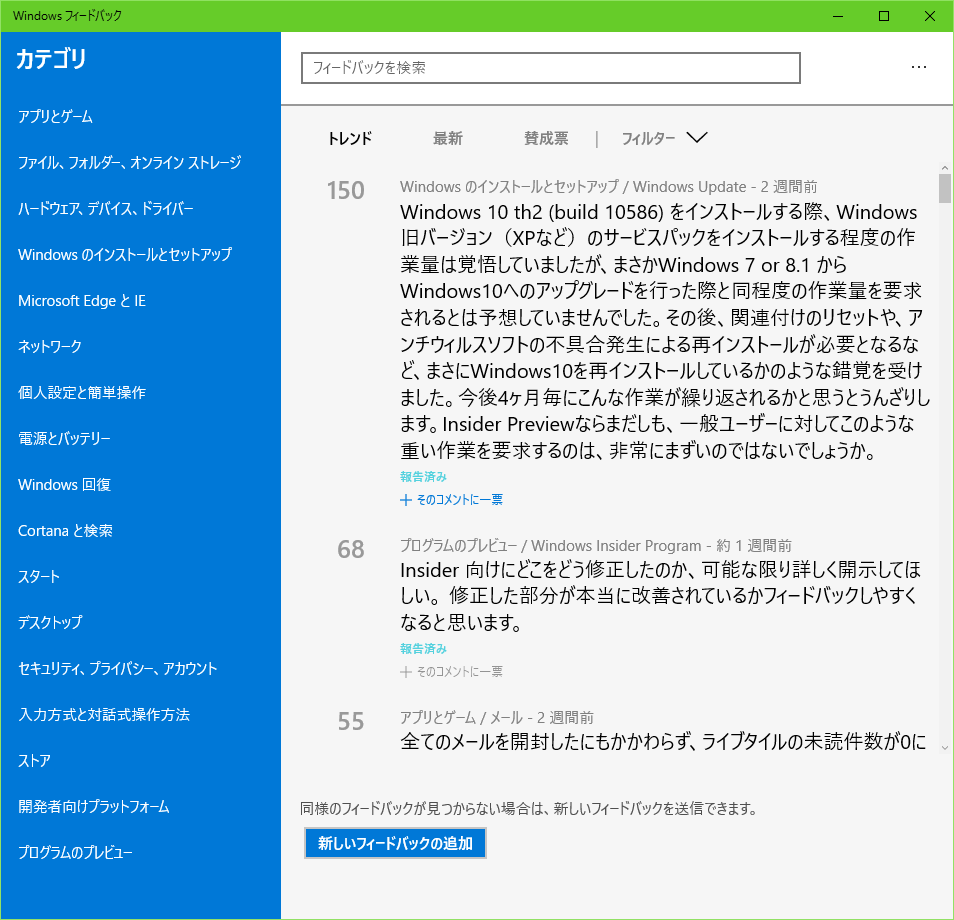Switch to the 最新 tab

[x=448, y=139]
